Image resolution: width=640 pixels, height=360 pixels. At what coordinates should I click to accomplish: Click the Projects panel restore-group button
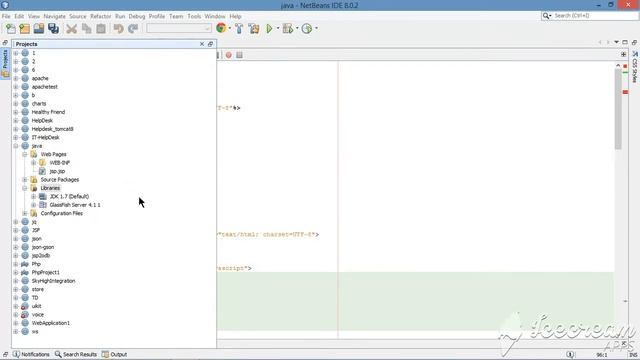pos(211,44)
